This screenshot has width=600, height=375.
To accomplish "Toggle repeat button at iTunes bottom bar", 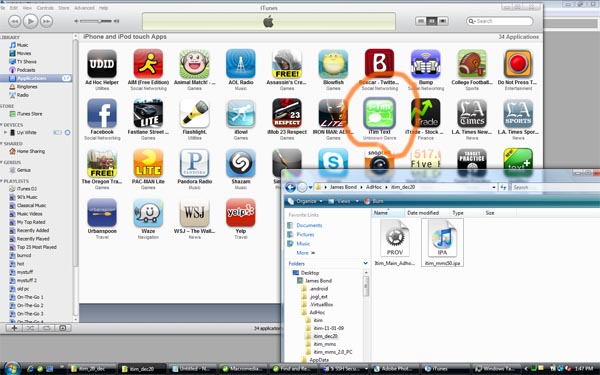I will 46,328.
